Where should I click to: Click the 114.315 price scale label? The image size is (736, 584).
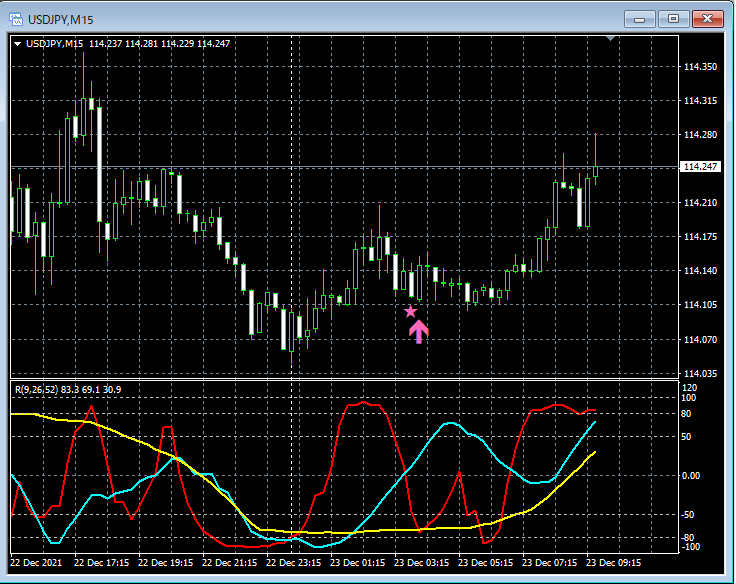pos(700,100)
